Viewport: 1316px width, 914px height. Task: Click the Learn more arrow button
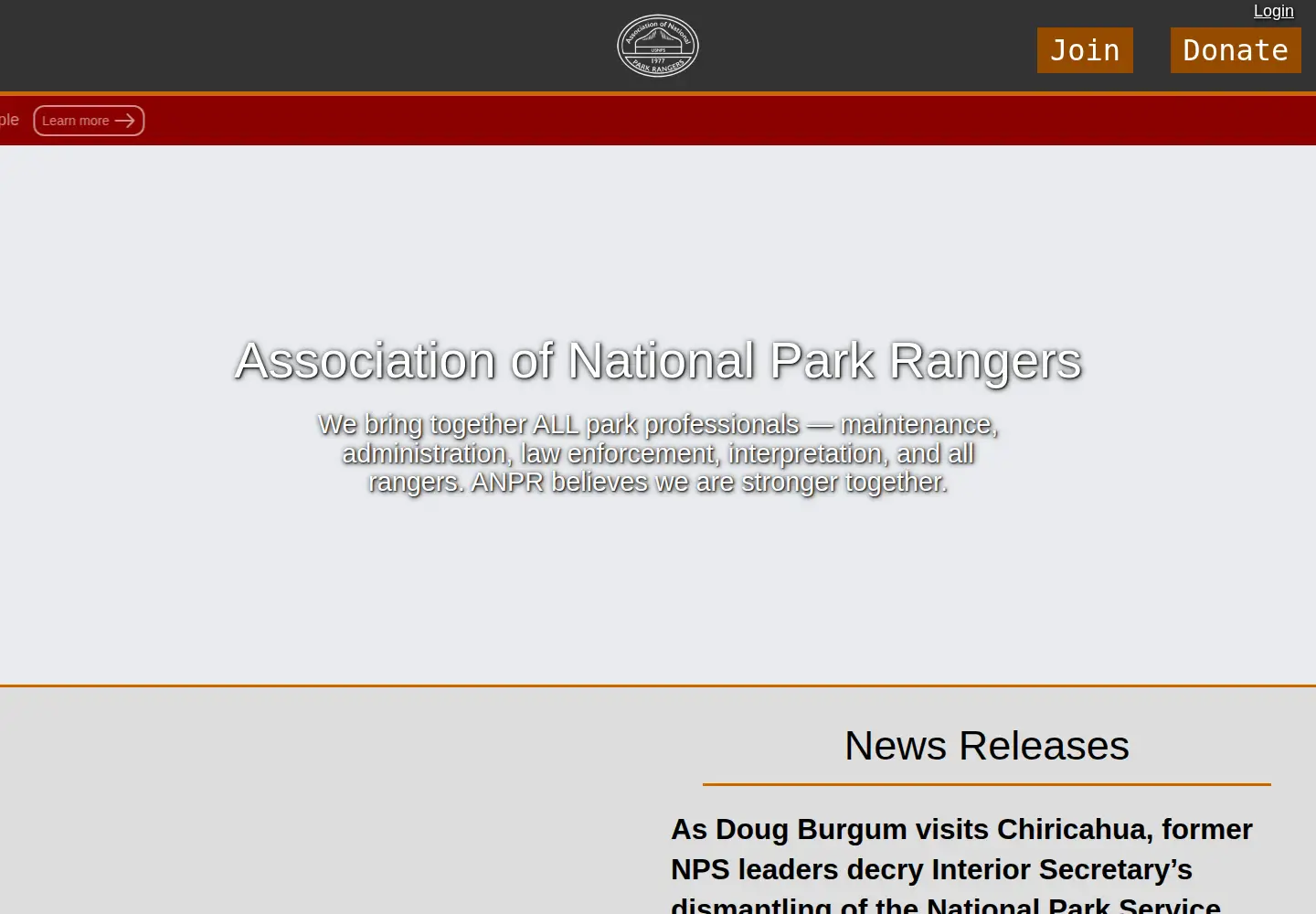(89, 121)
